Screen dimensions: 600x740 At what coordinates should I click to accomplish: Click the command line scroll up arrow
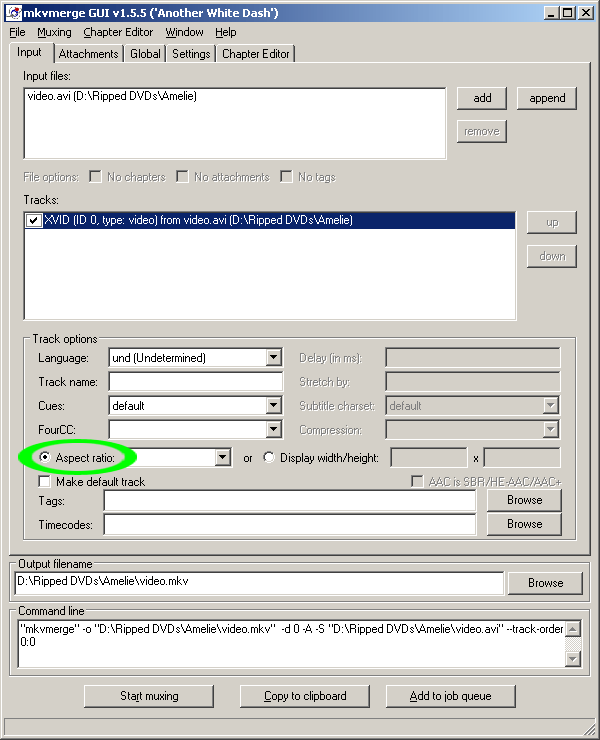click(x=573, y=629)
